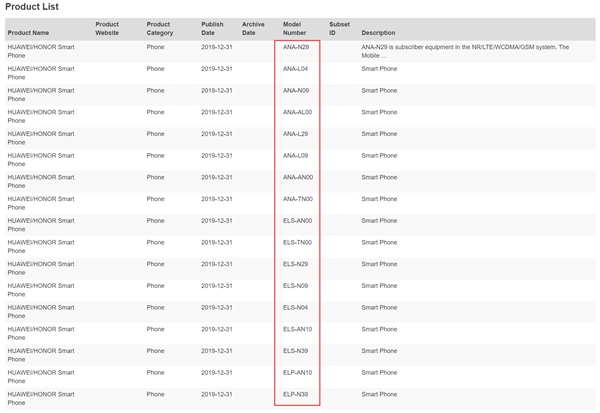Viewport: 600px width, 413px height.
Task: Select product name in the ELP-AN10 row
Action: (x=41, y=377)
